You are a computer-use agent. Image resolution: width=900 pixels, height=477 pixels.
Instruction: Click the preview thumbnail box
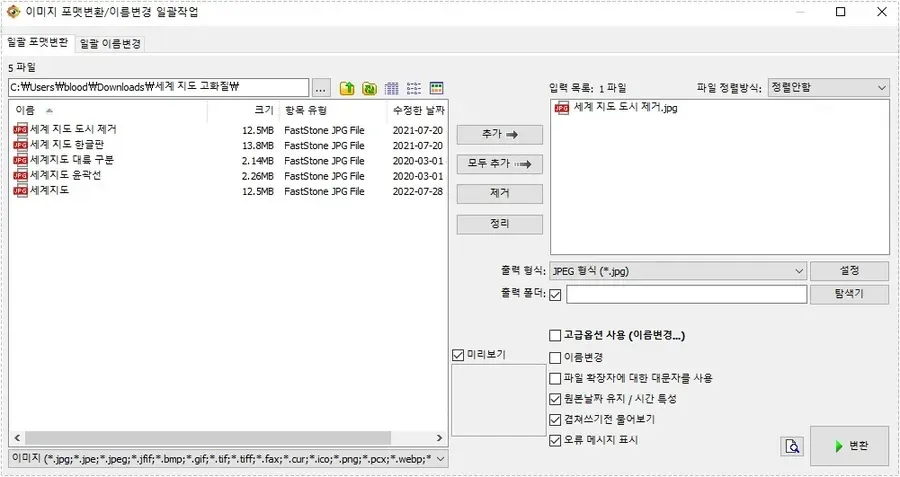coord(499,400)
